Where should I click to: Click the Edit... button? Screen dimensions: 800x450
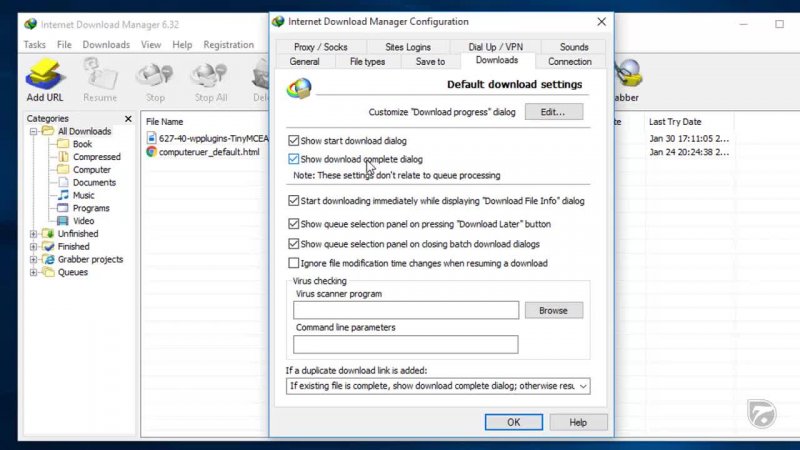point(553,112)
